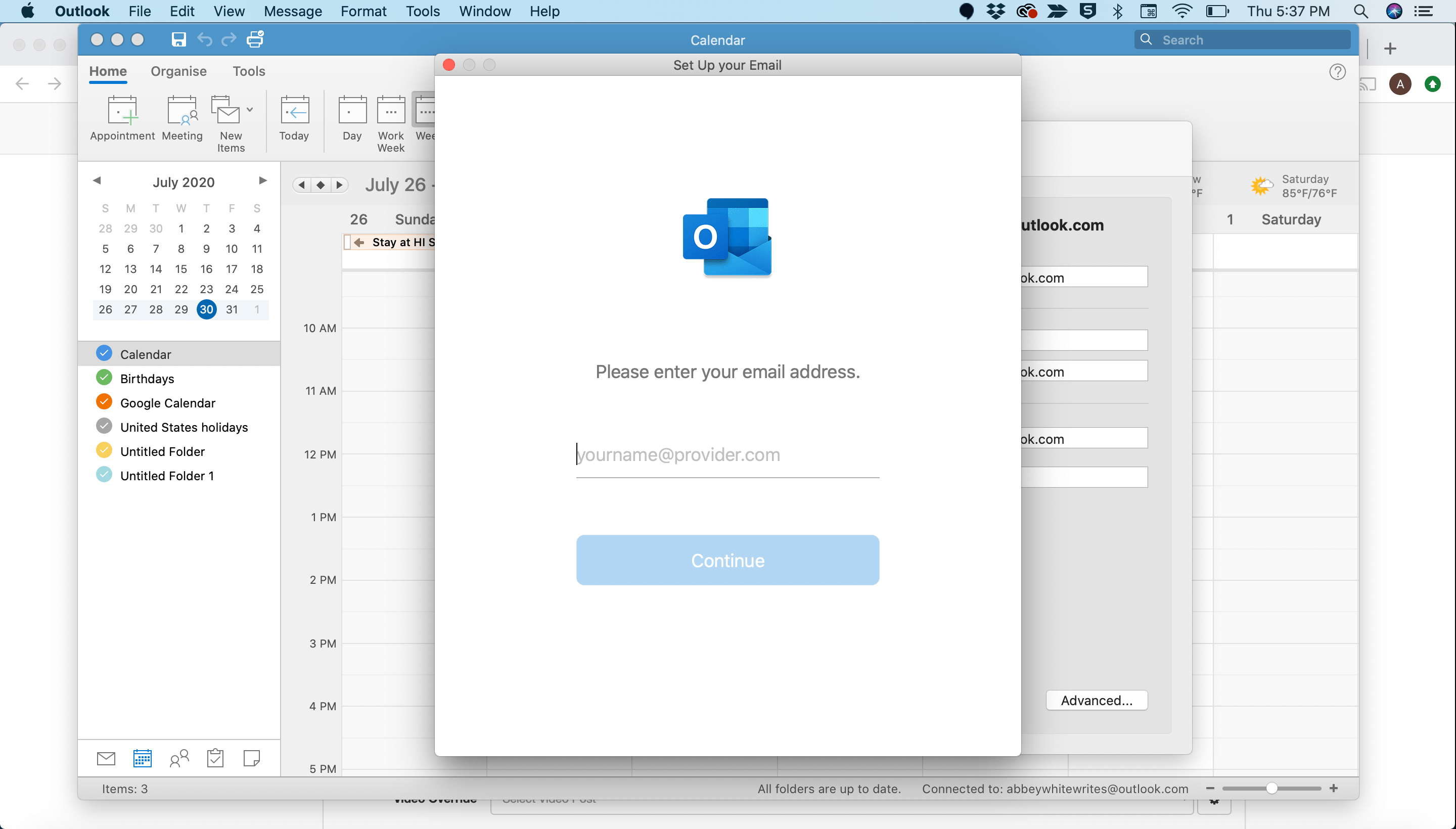Uncheck the Birthdays calendar
The width and height of the screenshot is (1456, 829).
pos(104,378)
